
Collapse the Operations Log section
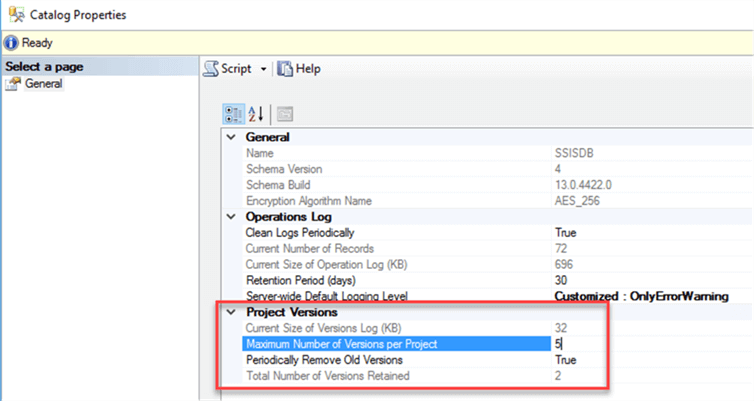click(x=232, y=217)
